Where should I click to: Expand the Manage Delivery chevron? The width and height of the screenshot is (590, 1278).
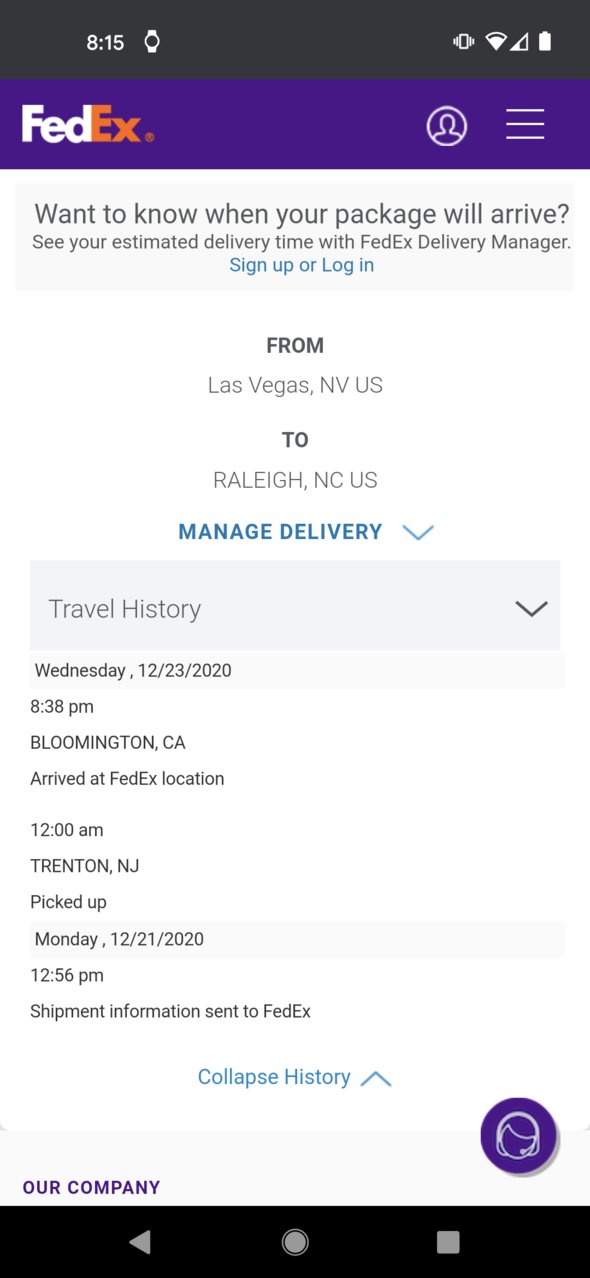click(x=418, y=533)
